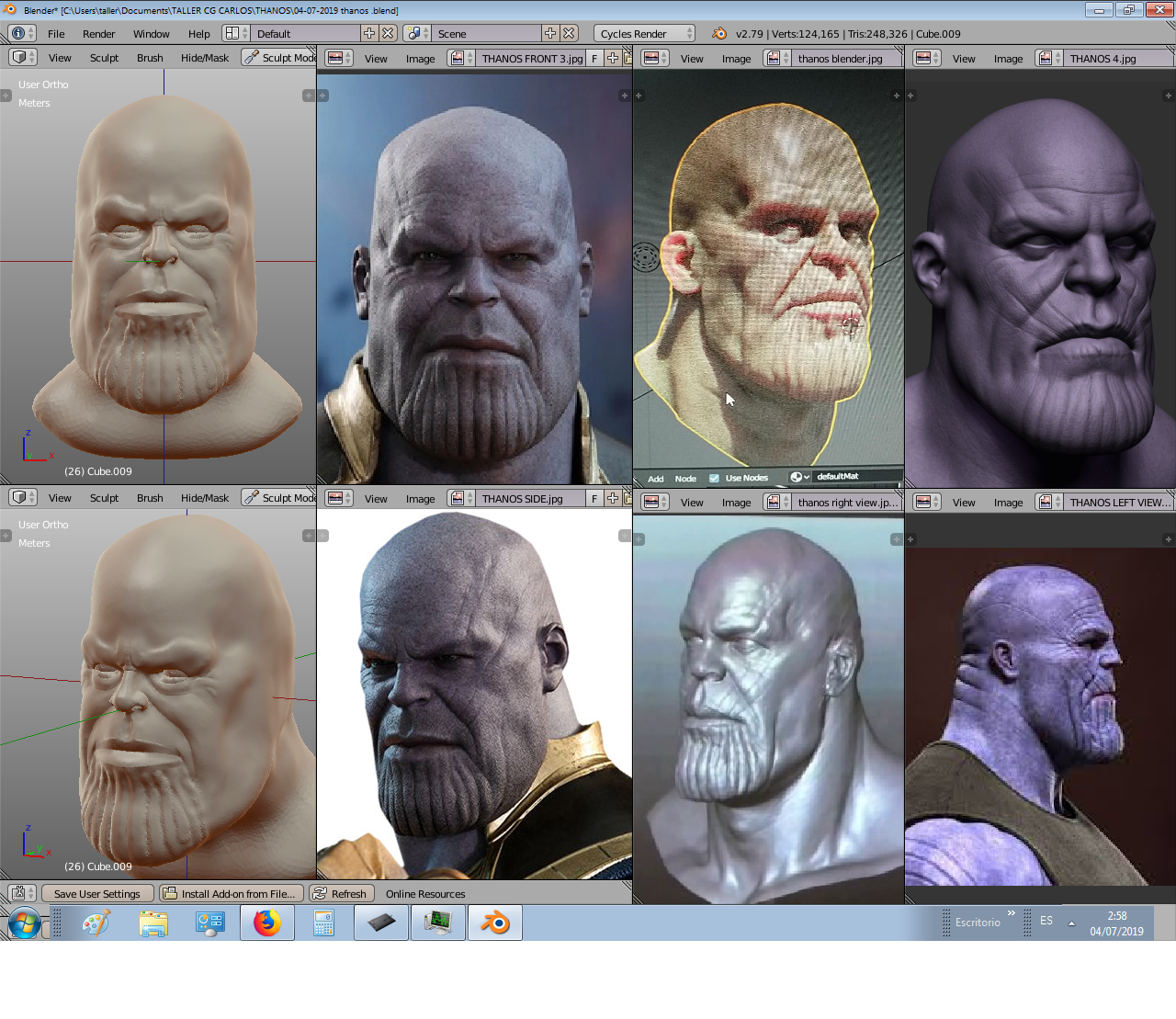Open Calculator from the taskbar
The height and width of the screenshot is (1019, 1176).
pyautogui.click(x=323, y=923)
